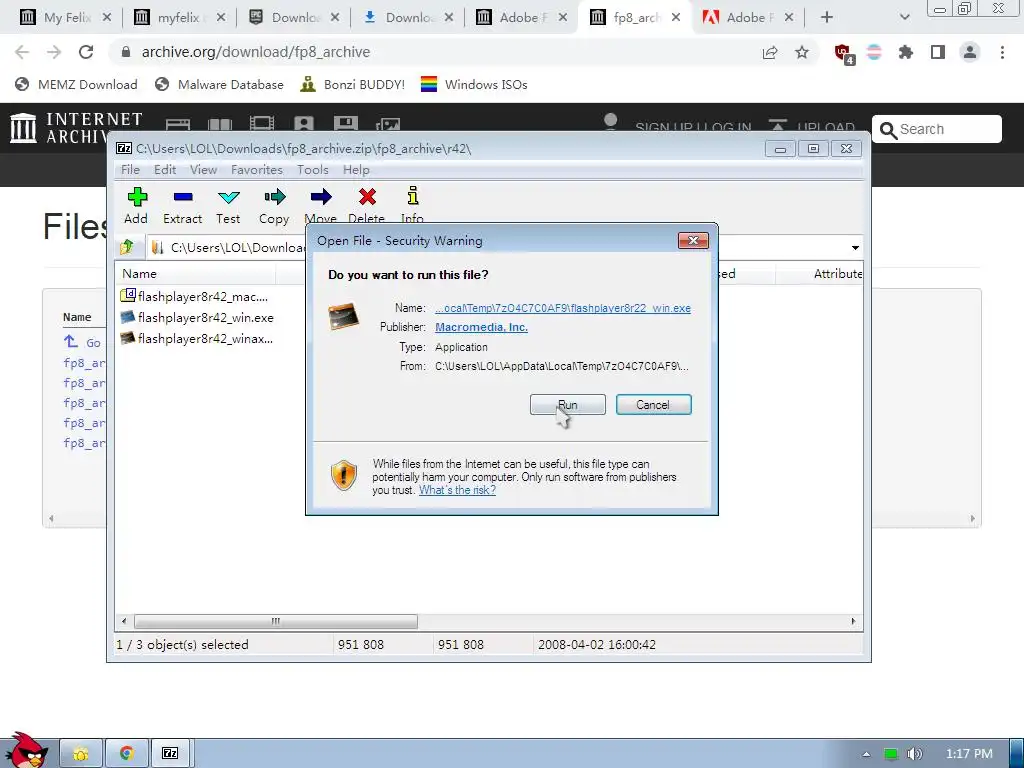Screen dimensions: 1024x768
Task: Open the Chrome extensions puzzle icon
Action: [906, 52]
